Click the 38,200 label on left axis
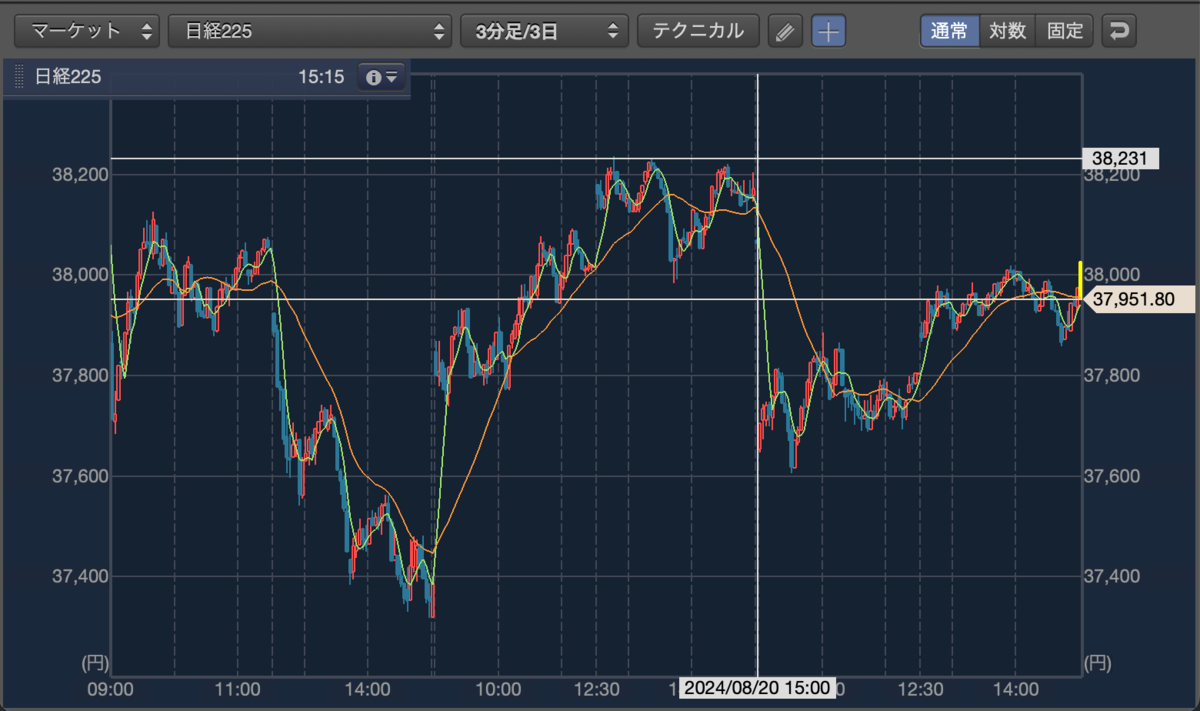 79,175
